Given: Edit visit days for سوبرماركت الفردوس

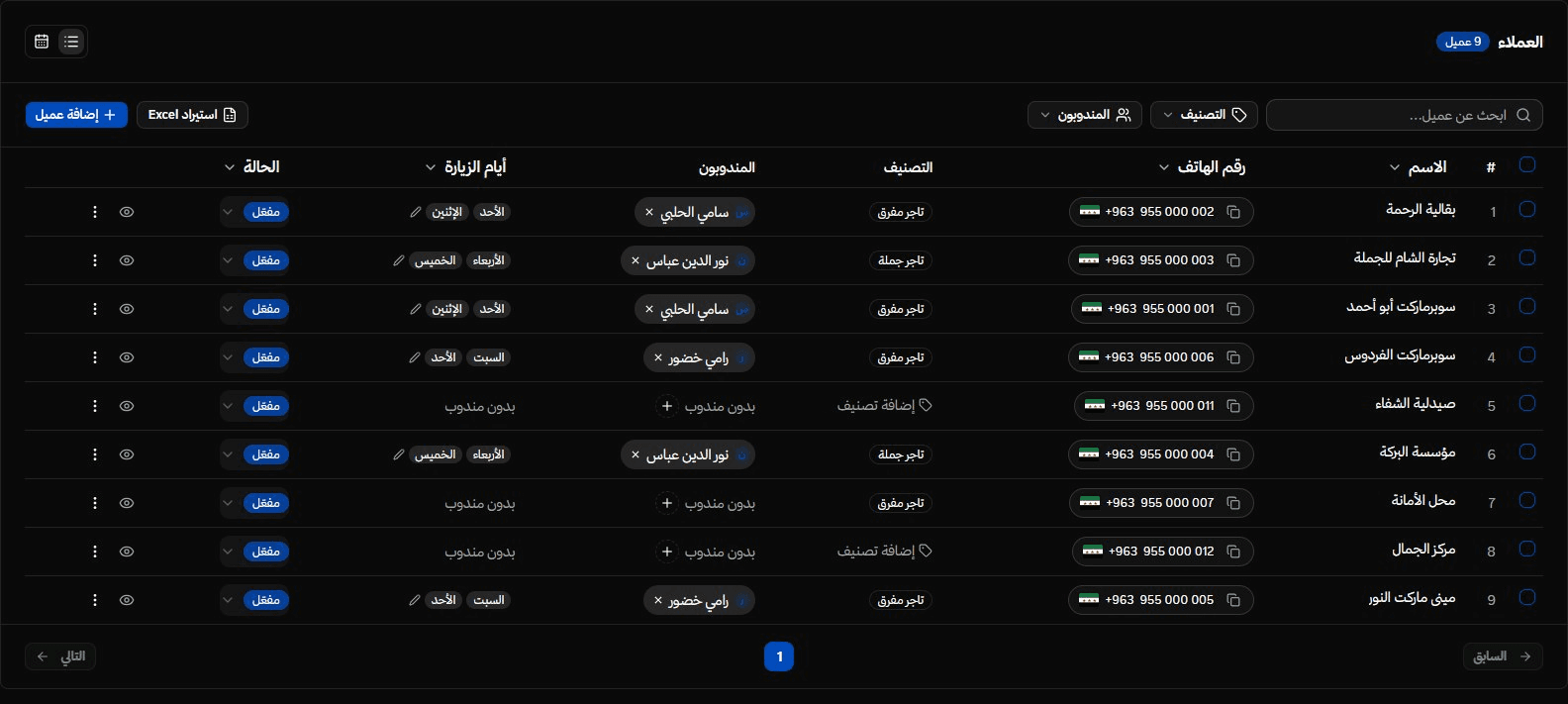Looking at the screenshot, I should click(415, 357).
